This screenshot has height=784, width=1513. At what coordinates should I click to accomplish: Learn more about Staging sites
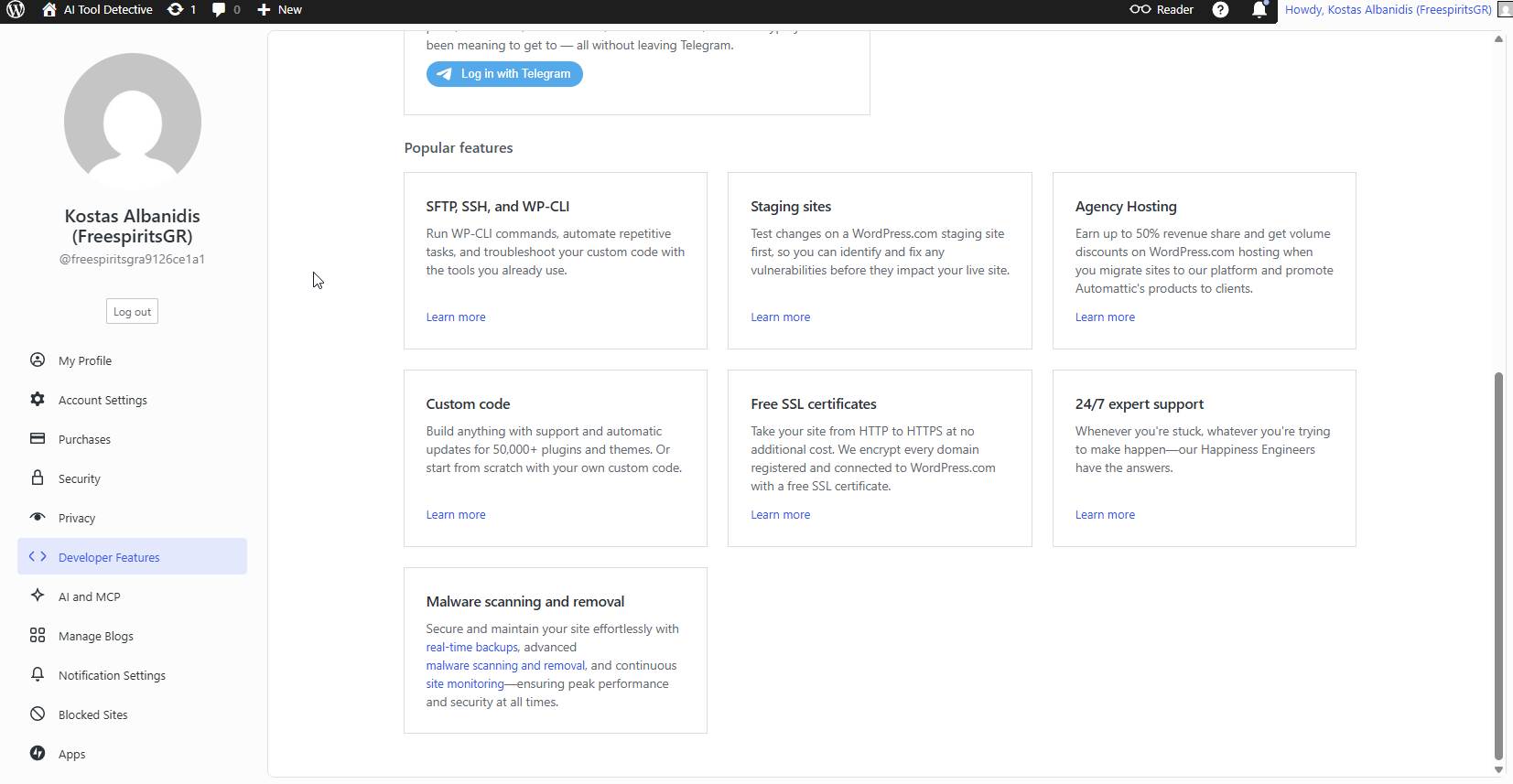coord(780,317)
